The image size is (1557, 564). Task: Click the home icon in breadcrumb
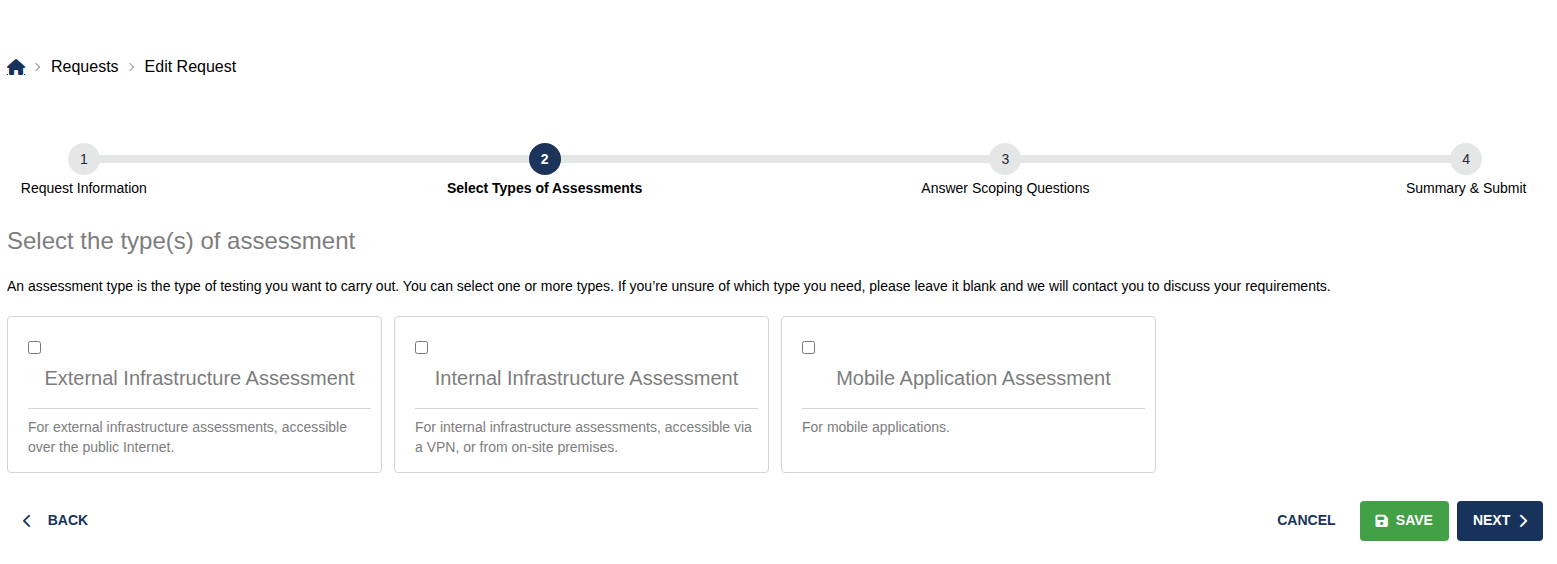16,67
